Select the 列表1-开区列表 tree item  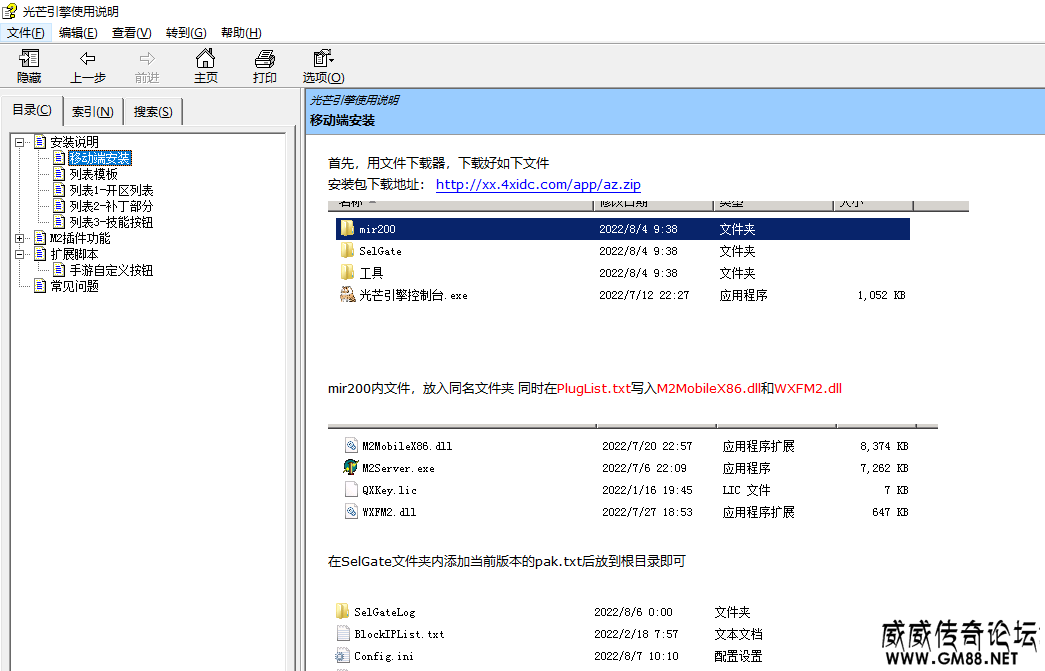[111, 190]
